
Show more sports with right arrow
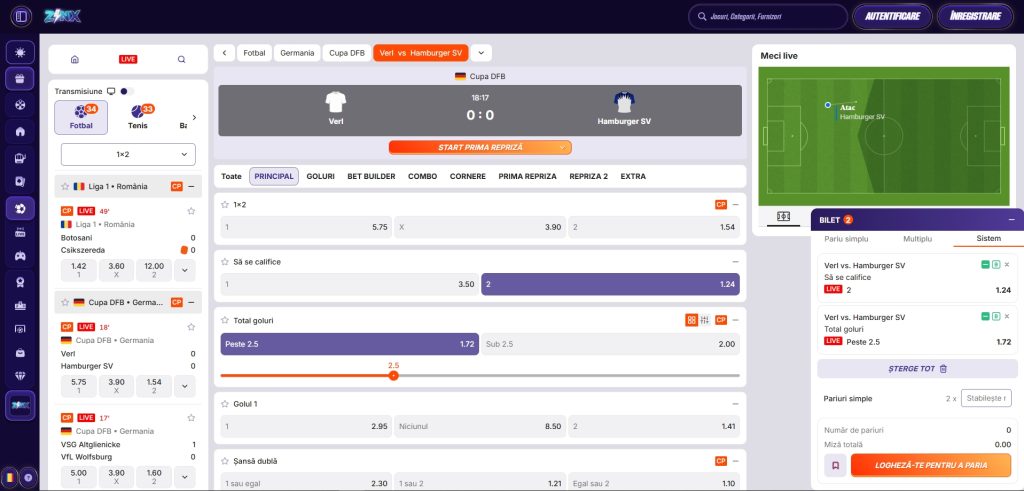pyautogui.click(x=194, y=118)
